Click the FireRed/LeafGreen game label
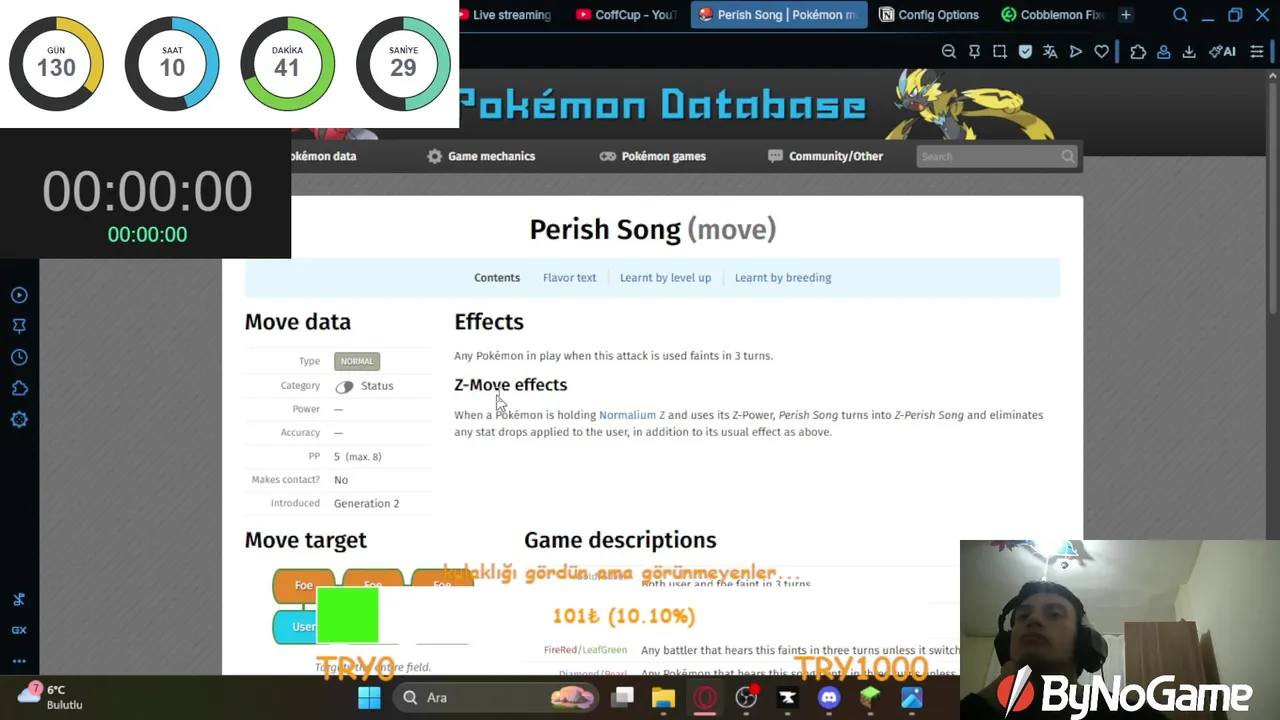 (585, 650)
